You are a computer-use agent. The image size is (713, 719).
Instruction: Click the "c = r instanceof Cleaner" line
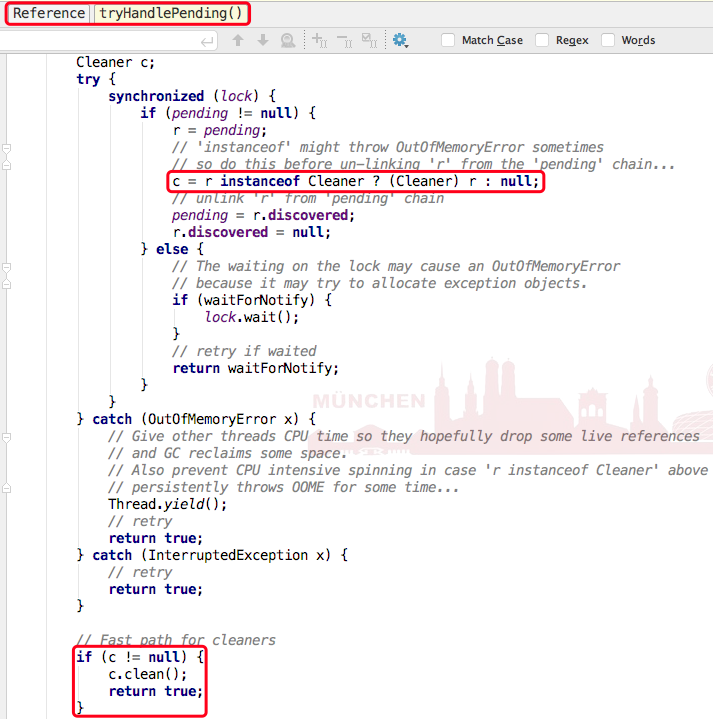pyautogui.click(x=356, y=181)
